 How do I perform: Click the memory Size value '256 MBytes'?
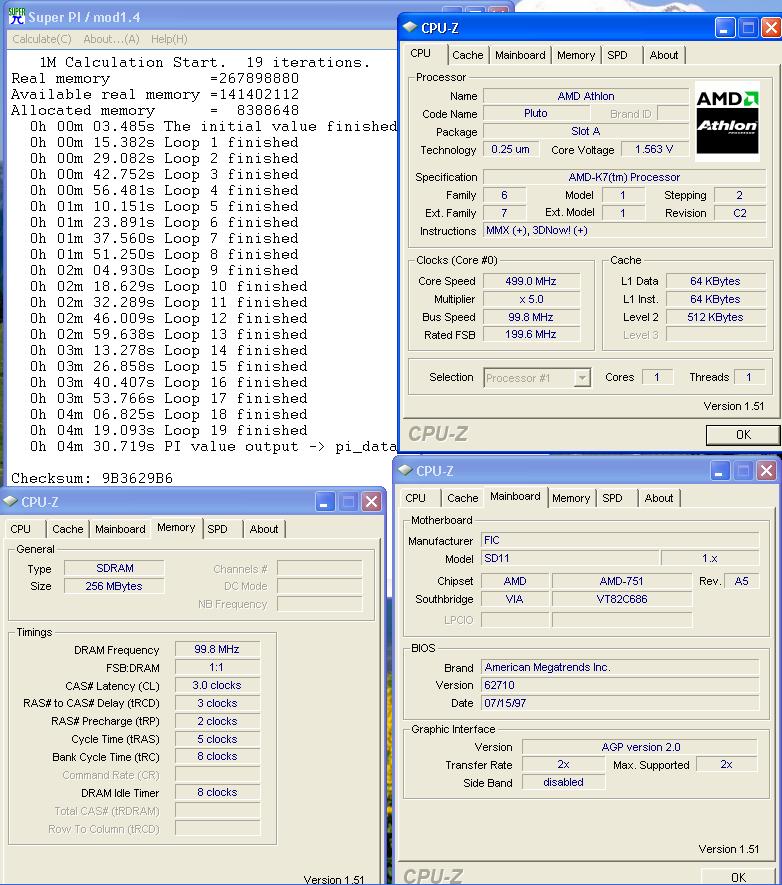point(115,586)
